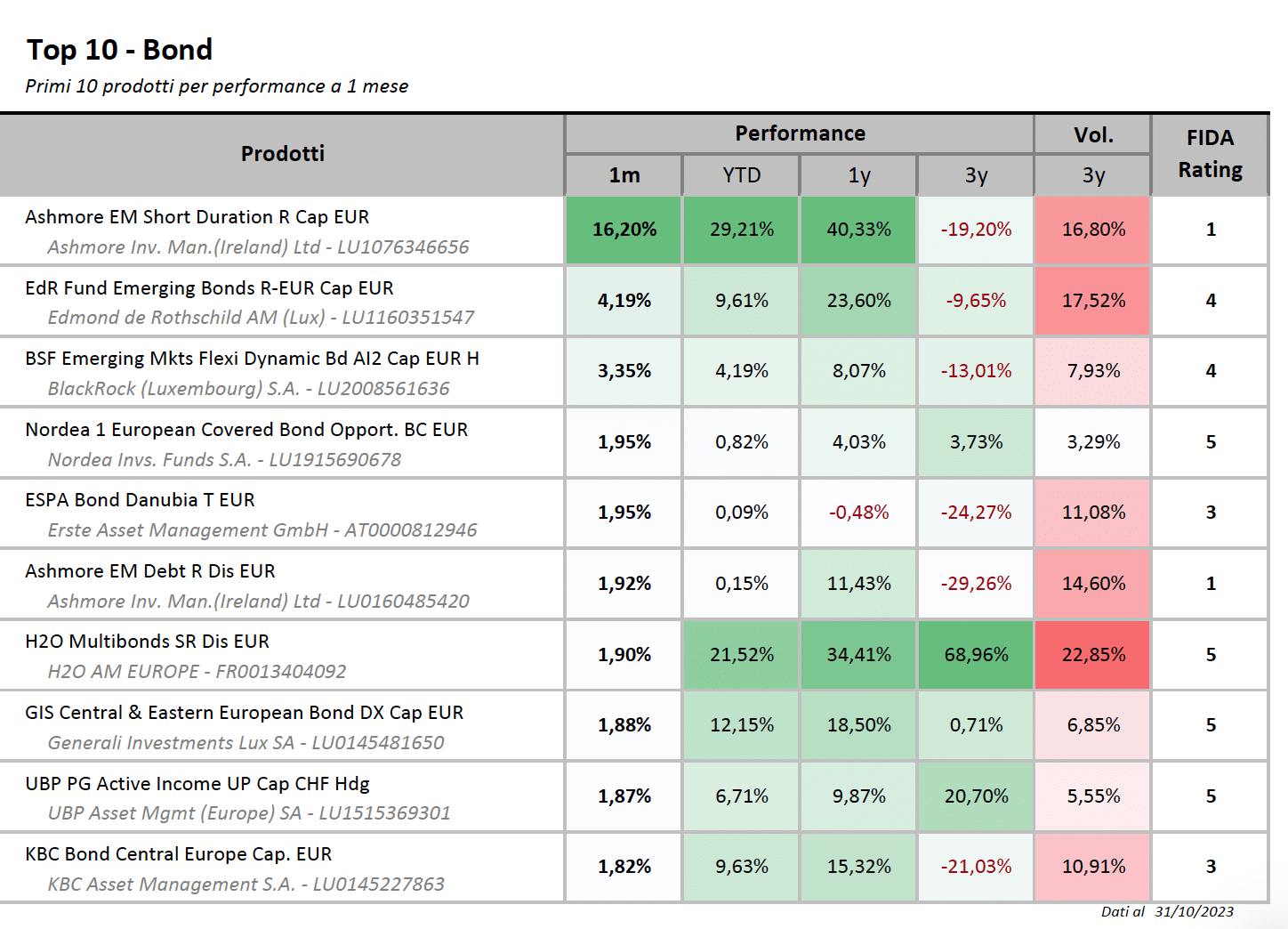Screen dimensions: 1288x929
Task: Open H2O Multibonds SR Dis EUR
Action: (x=147, y=642)
